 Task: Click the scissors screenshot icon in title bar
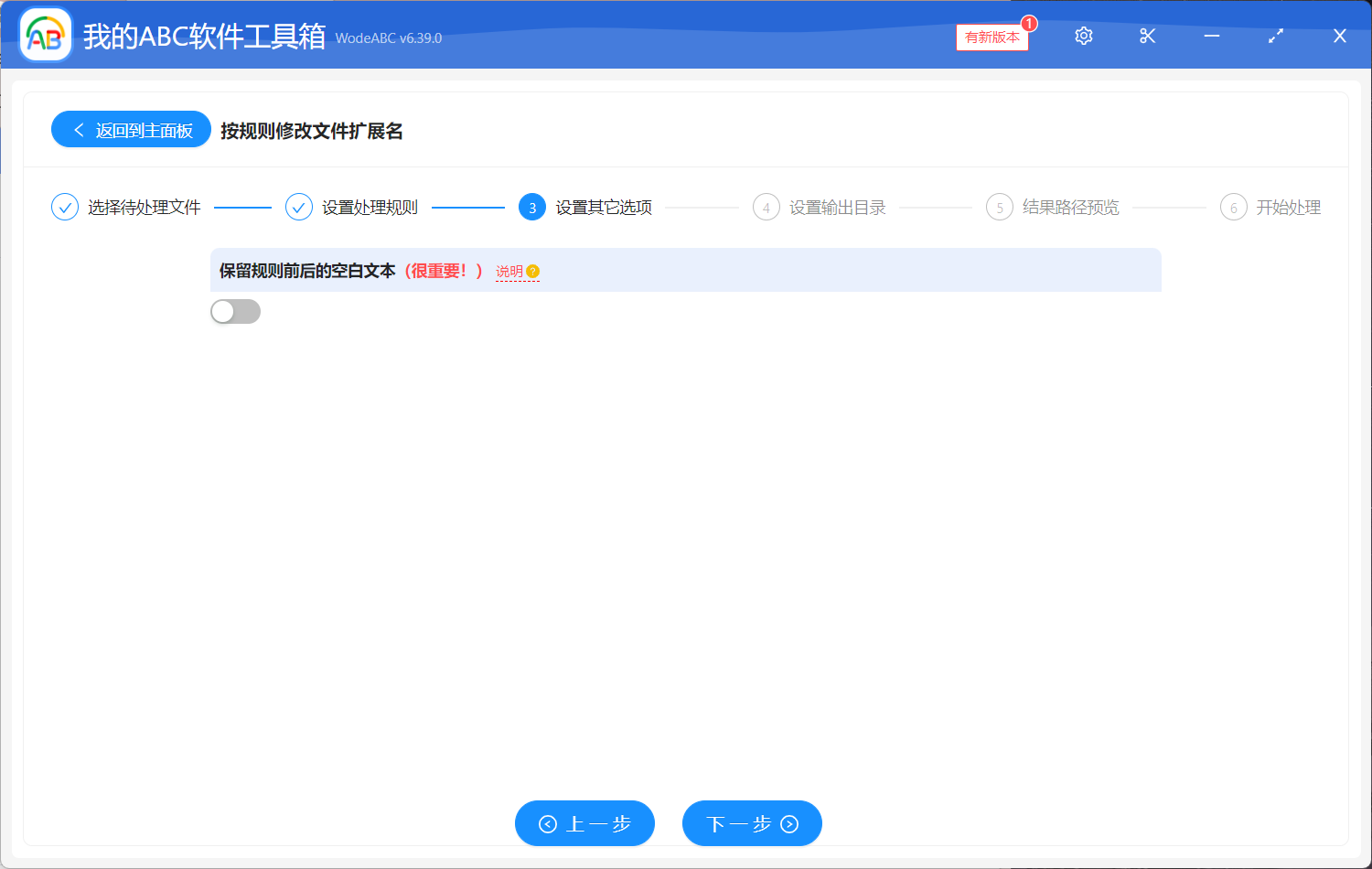tap(1147, 36)
